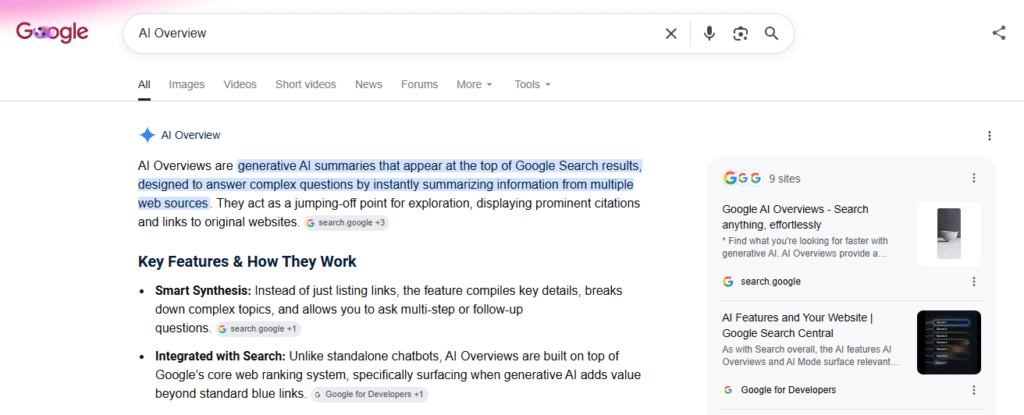Image resolution: width=1024 pixels, height=415 pixels.
Task: Click the 9 sites label
Action: pos(784,178)
